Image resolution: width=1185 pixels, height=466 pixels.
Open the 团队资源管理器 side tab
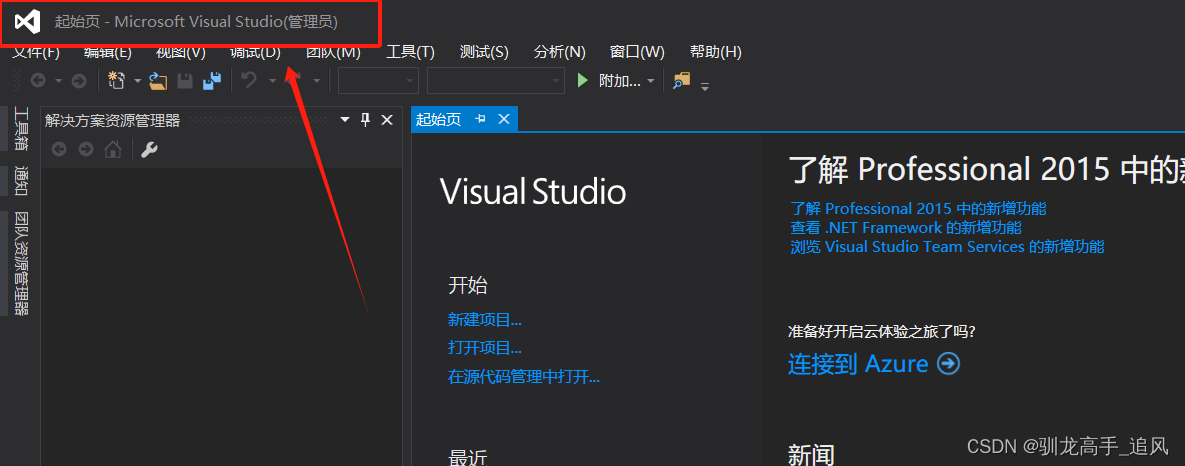pos(20,263)
